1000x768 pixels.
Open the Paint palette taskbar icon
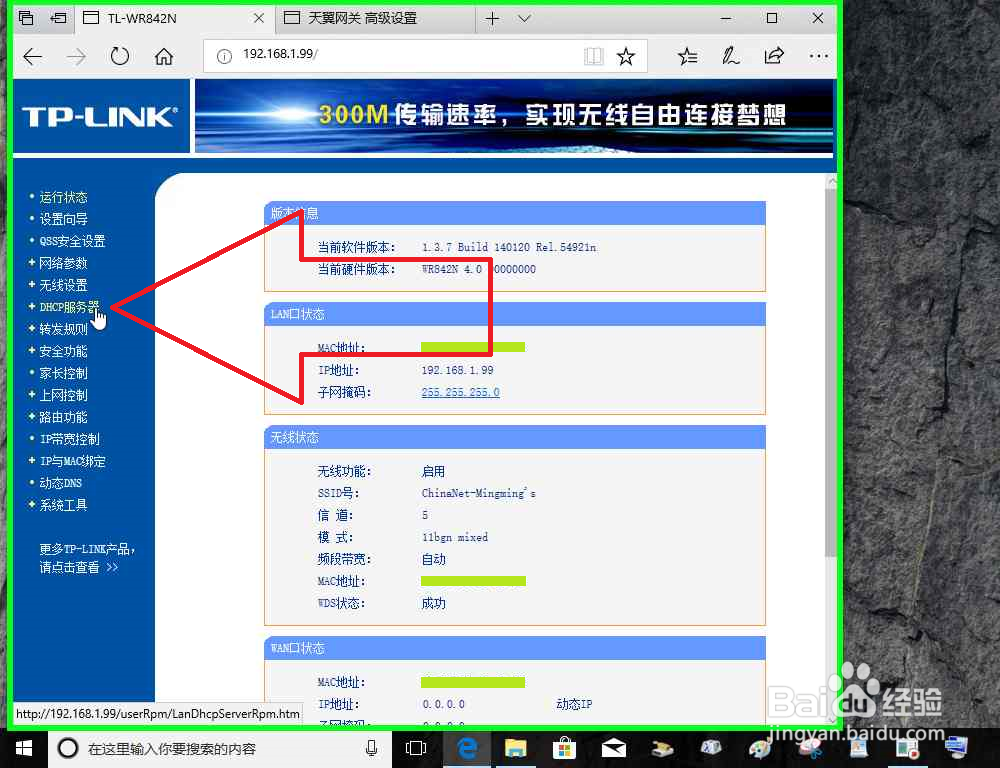(x=760, y=749)
